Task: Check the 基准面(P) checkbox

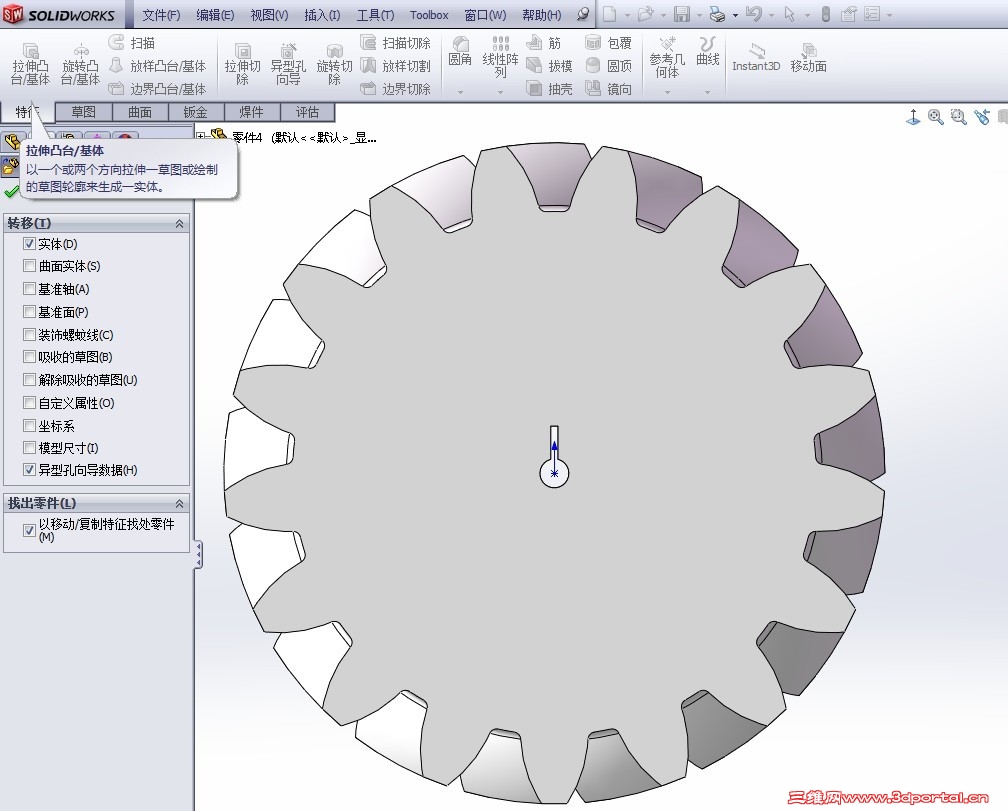Action: (29, 312)
